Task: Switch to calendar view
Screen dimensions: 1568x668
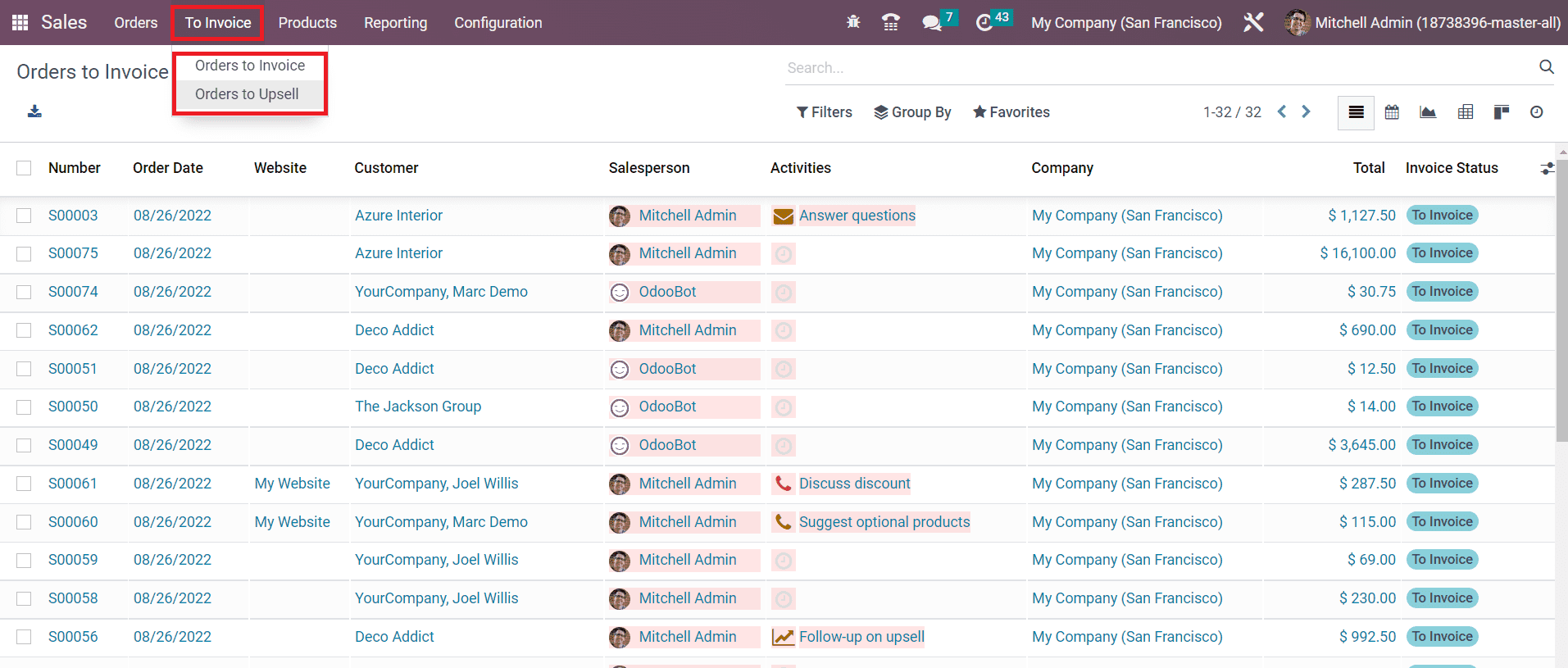Action: [x=1392, y=112]
